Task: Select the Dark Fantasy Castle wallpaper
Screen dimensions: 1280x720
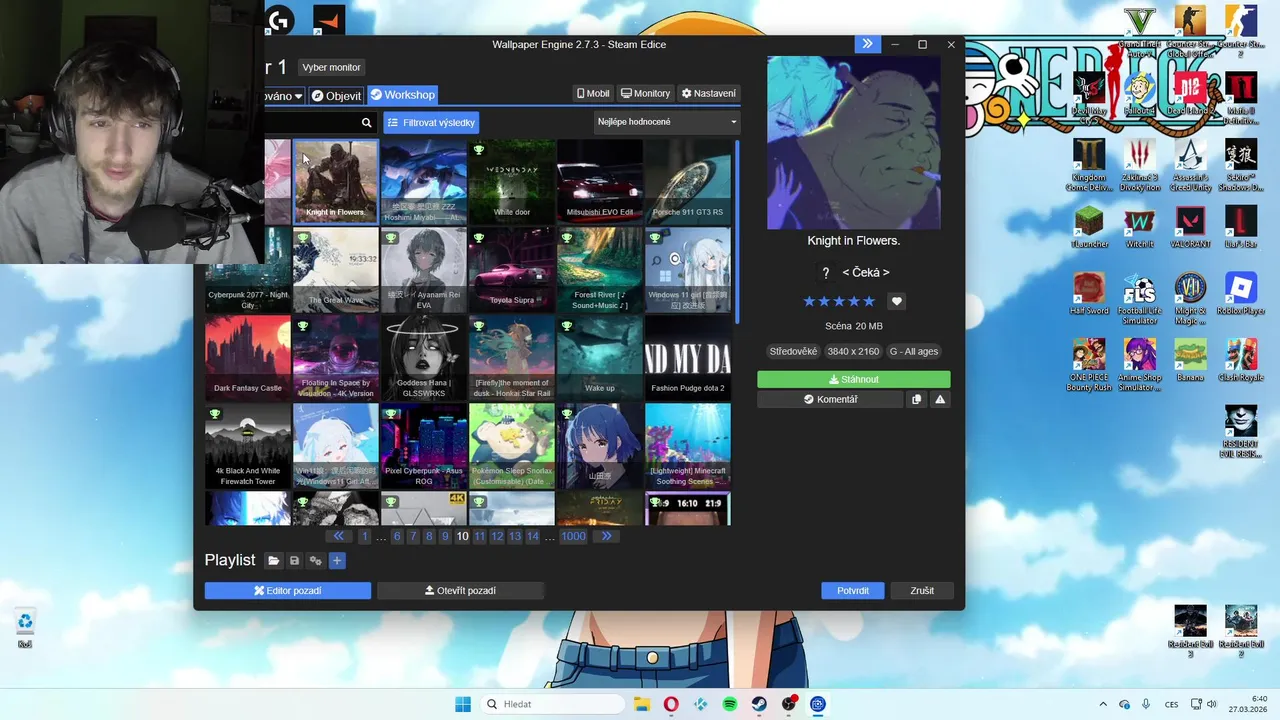Action: click(x=248, y=358)
